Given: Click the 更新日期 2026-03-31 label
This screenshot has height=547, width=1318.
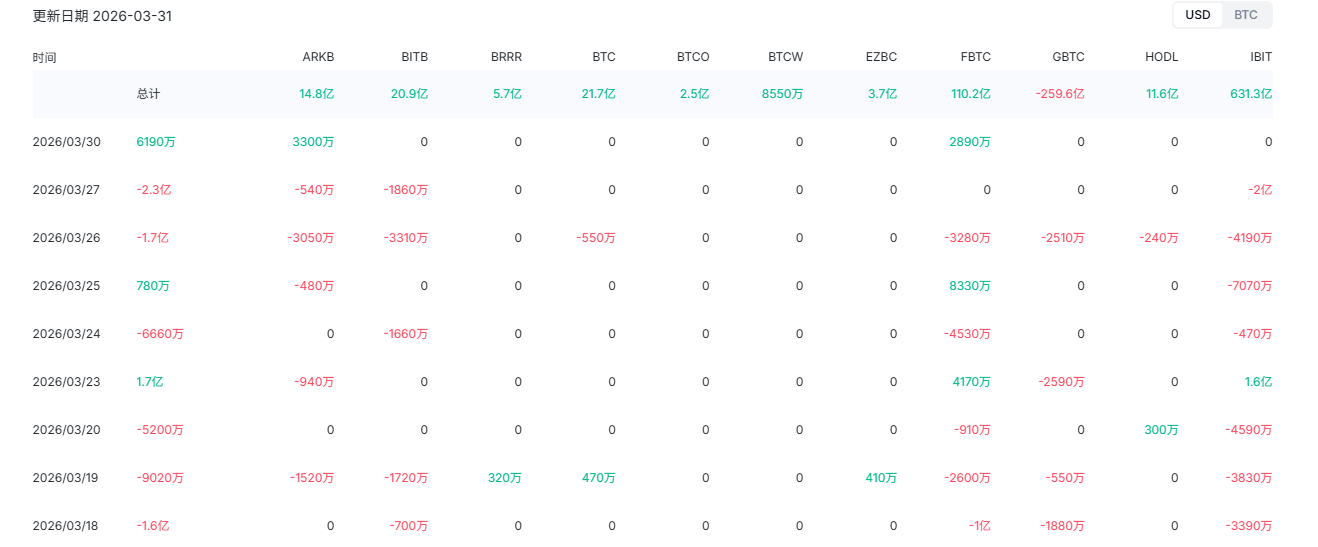Looking at the screenshot, I should coord(102,16).
